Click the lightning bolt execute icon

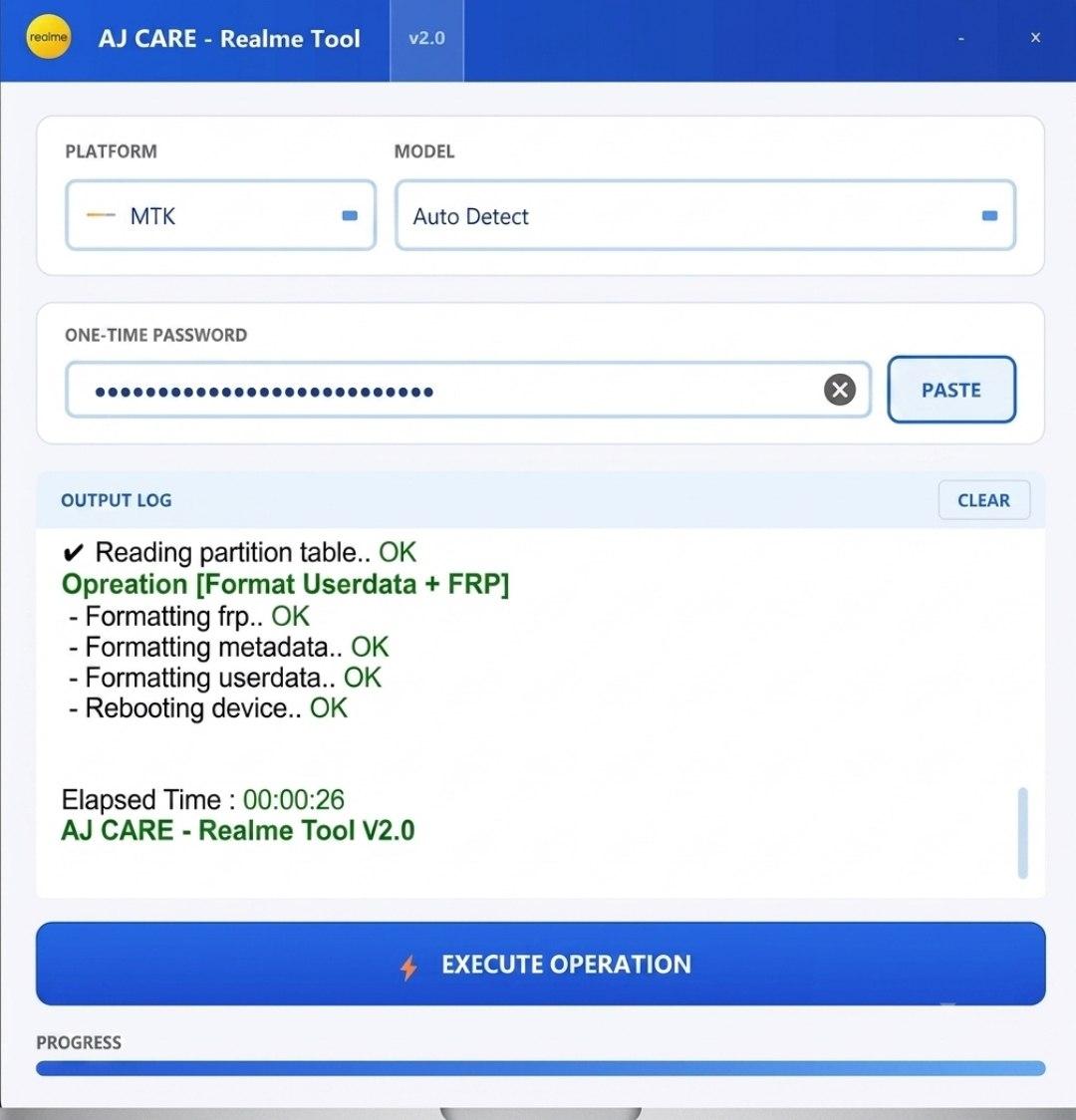408,968
